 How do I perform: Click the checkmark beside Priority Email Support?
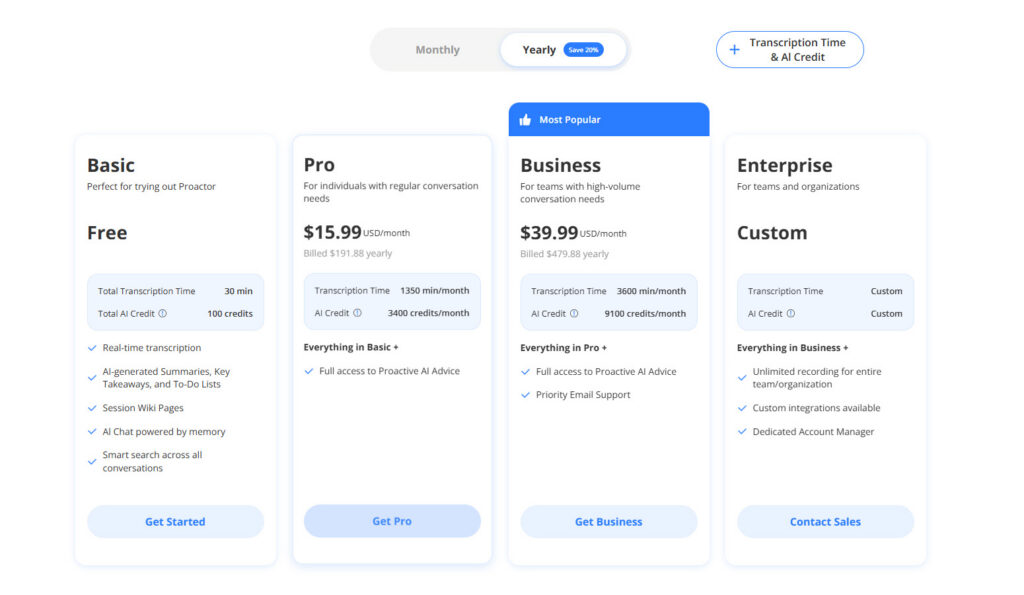pyautogui.click(x=526, y=394)
